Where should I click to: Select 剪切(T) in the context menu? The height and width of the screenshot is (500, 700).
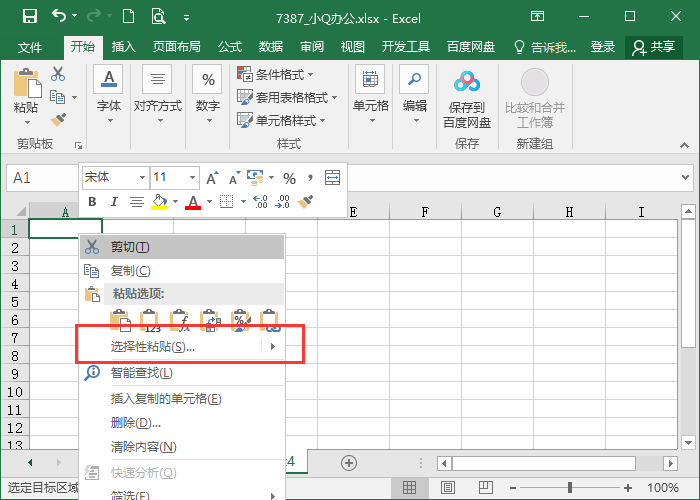point(182,247)
